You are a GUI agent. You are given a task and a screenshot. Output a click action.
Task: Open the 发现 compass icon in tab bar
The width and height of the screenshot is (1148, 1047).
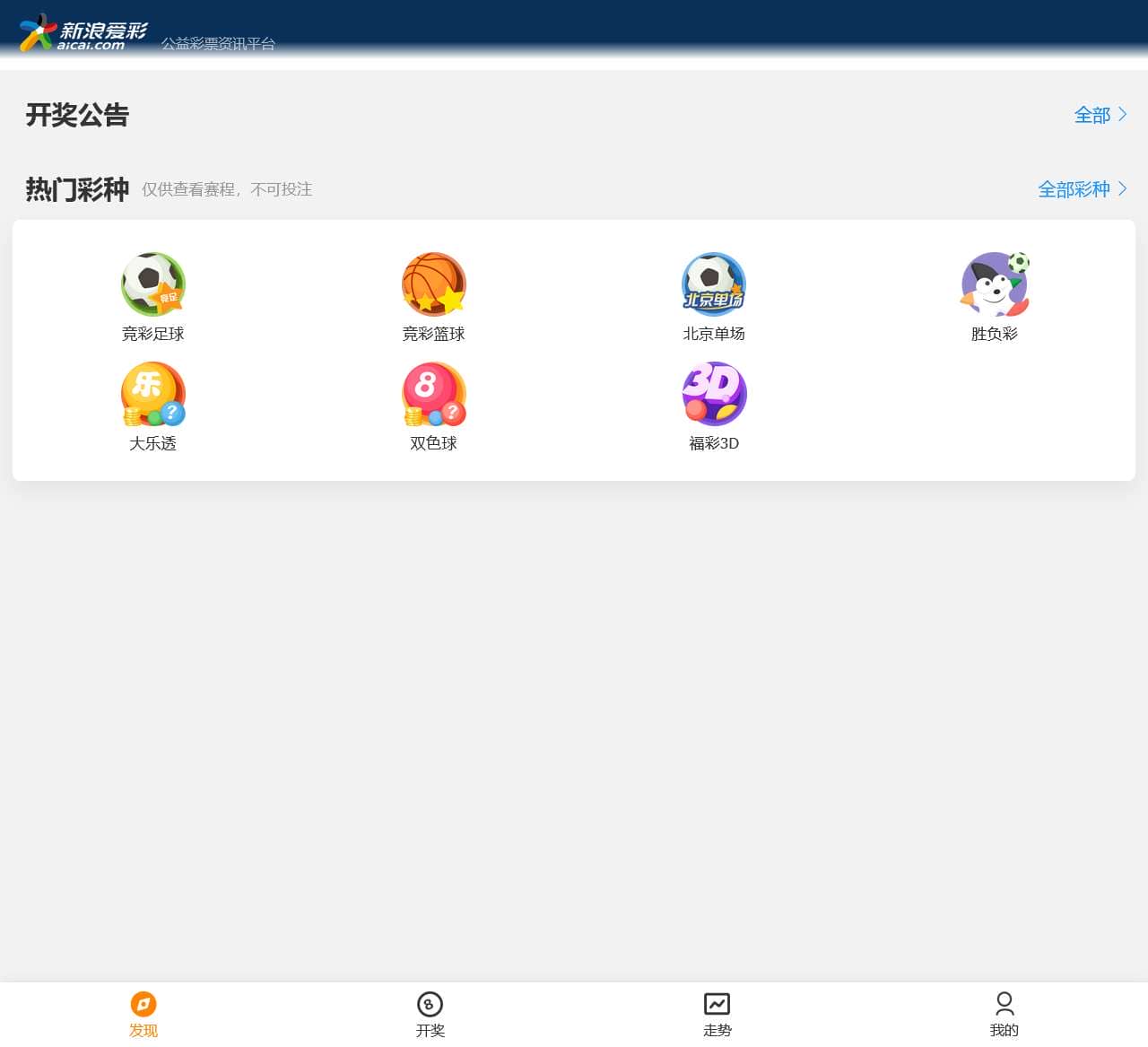[143, 1004]
